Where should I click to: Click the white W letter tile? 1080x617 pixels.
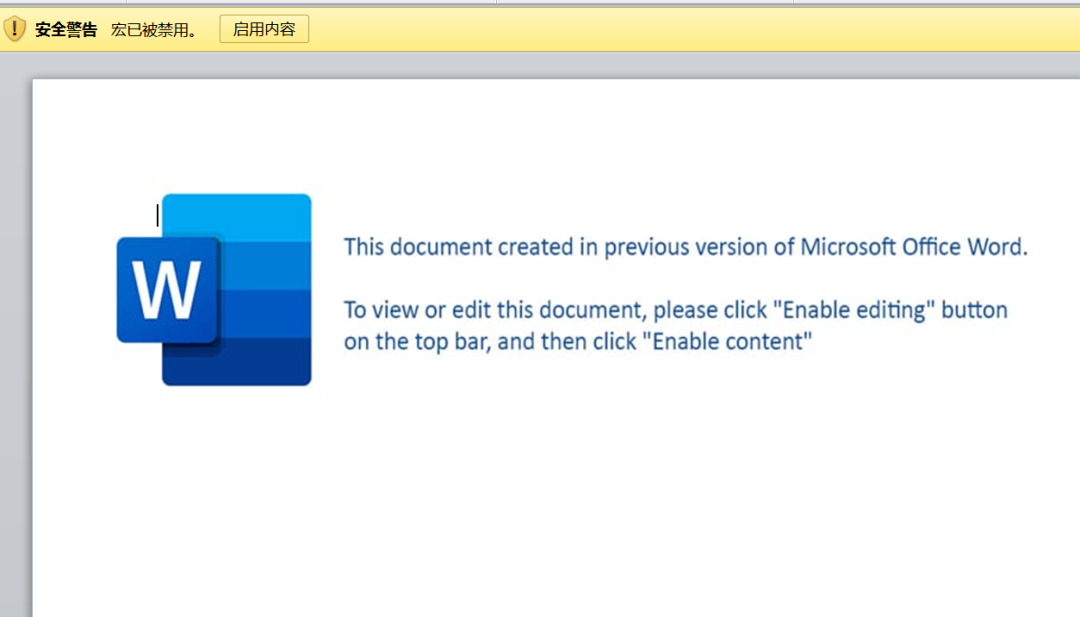tap(166, 290)
